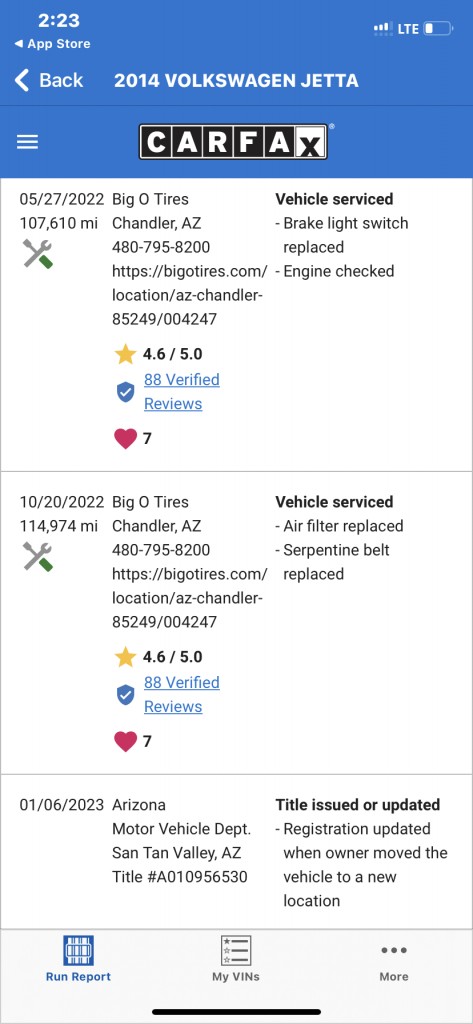This screenshot has height=1024, width=473.
Task: Call 480-795-8200 from the 10/20/2022 entry
Action: 161,550
